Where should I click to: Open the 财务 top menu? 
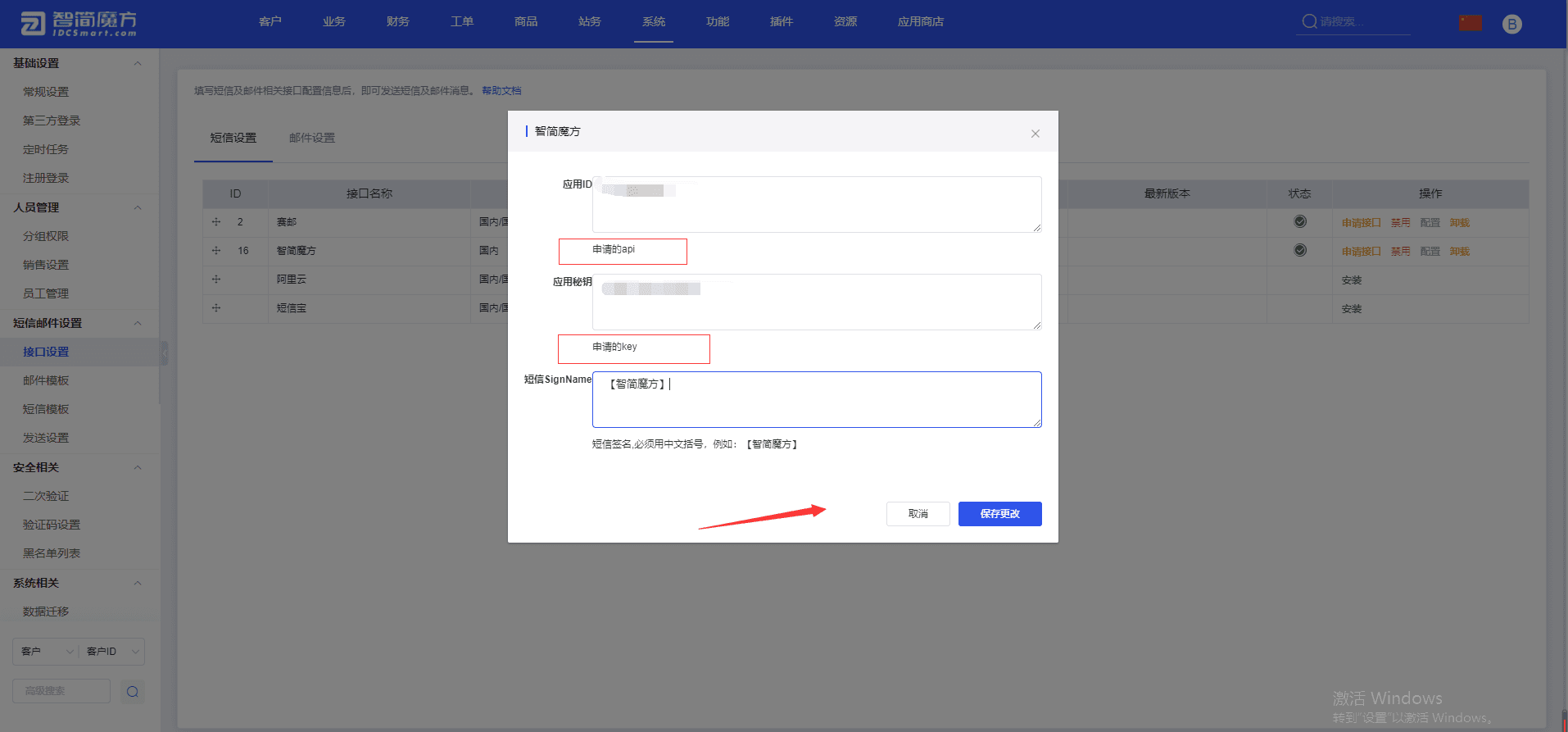tap(398, 22)
